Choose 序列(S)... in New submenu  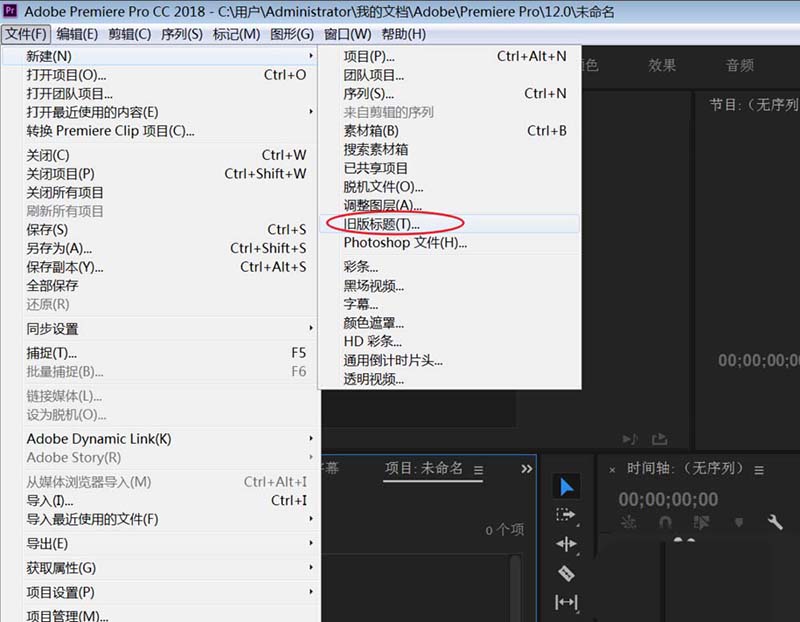pyautogui.click(x=449, y=93)
